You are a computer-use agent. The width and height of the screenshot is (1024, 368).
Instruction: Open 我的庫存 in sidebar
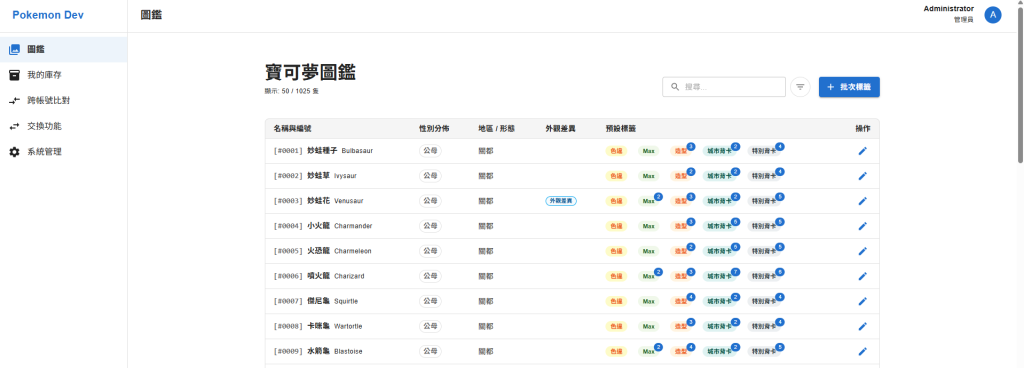click(x=63, y=75)
